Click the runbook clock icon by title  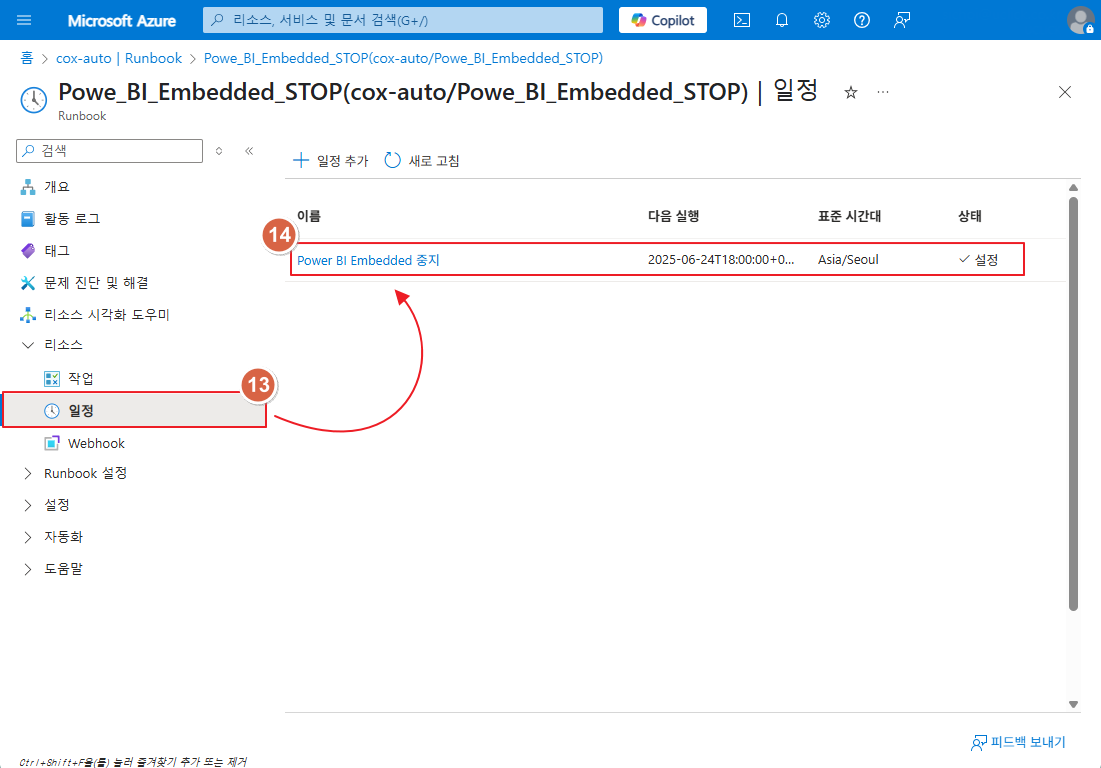point(33,100)
